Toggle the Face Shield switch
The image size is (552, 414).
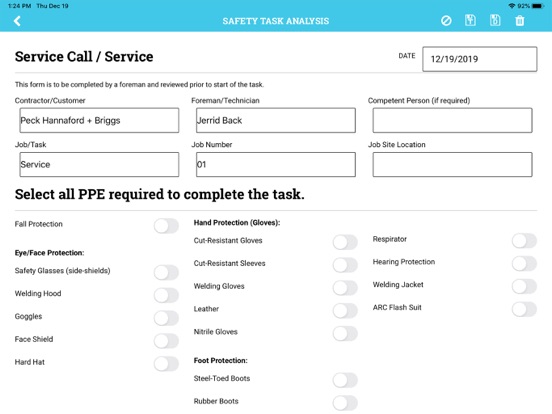coord(166,341)
